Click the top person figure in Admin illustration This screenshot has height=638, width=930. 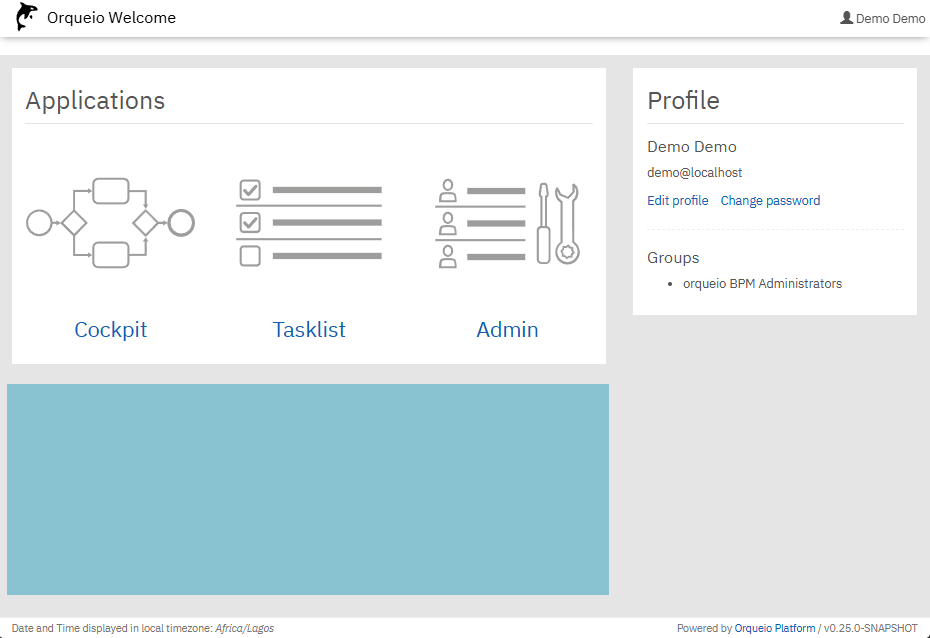(x=448, y=189)
